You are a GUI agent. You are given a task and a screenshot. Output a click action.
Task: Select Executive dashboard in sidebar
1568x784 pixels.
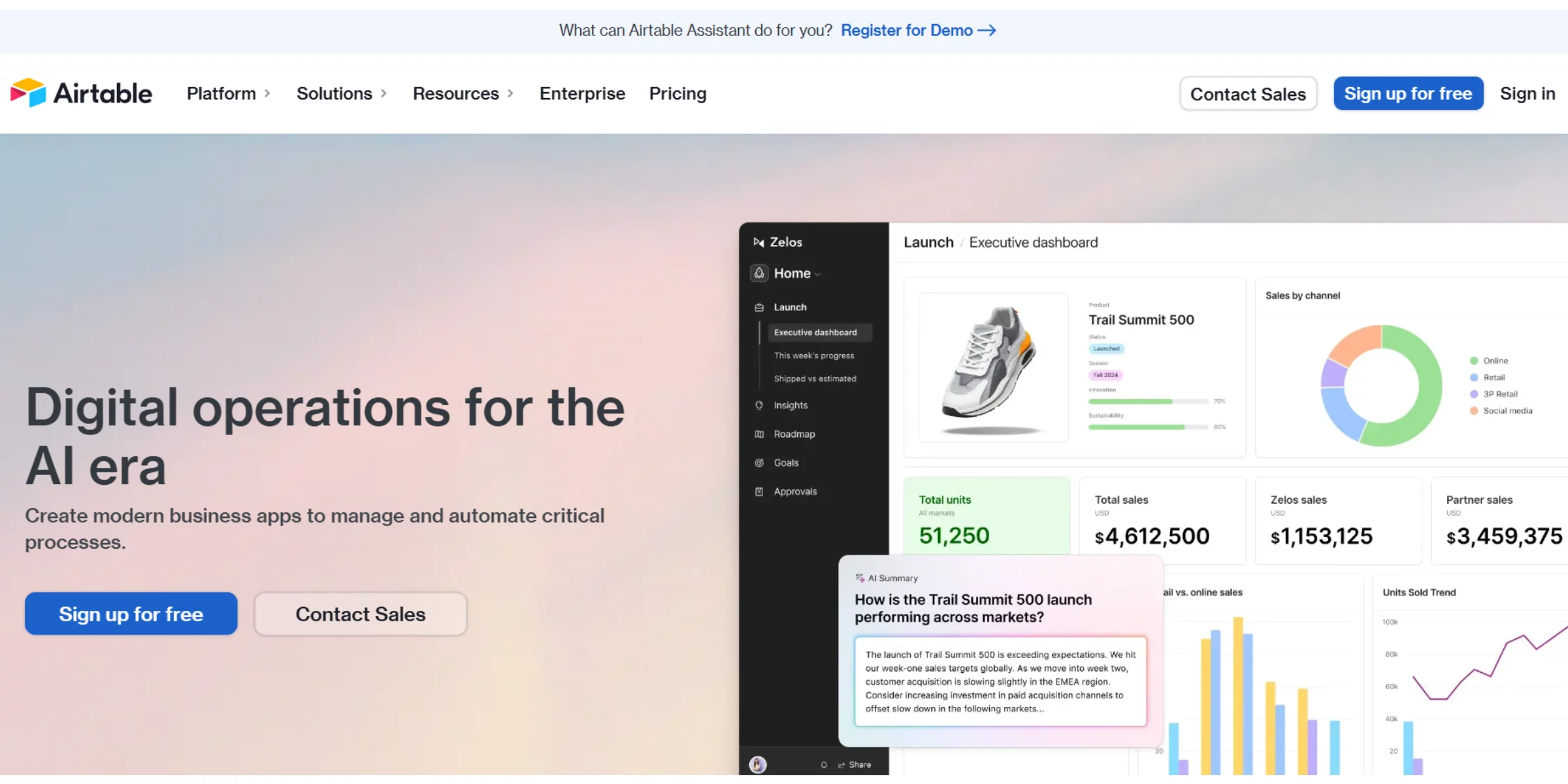815,333
